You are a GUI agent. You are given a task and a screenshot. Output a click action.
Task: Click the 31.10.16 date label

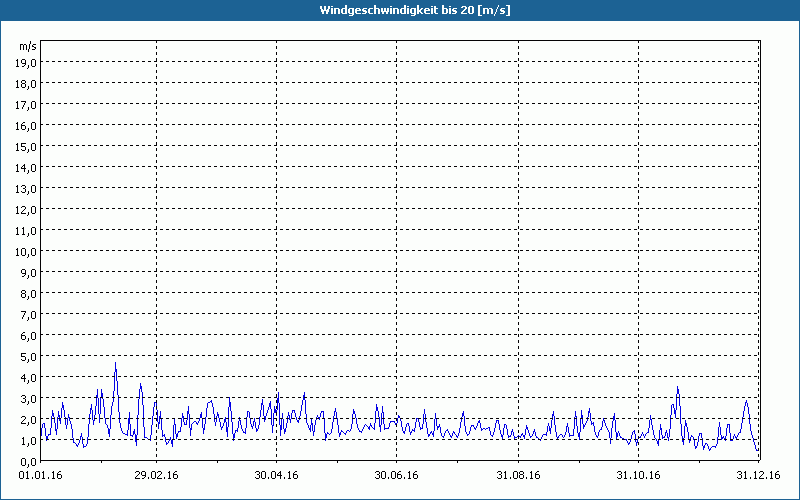tap(638, 476)
